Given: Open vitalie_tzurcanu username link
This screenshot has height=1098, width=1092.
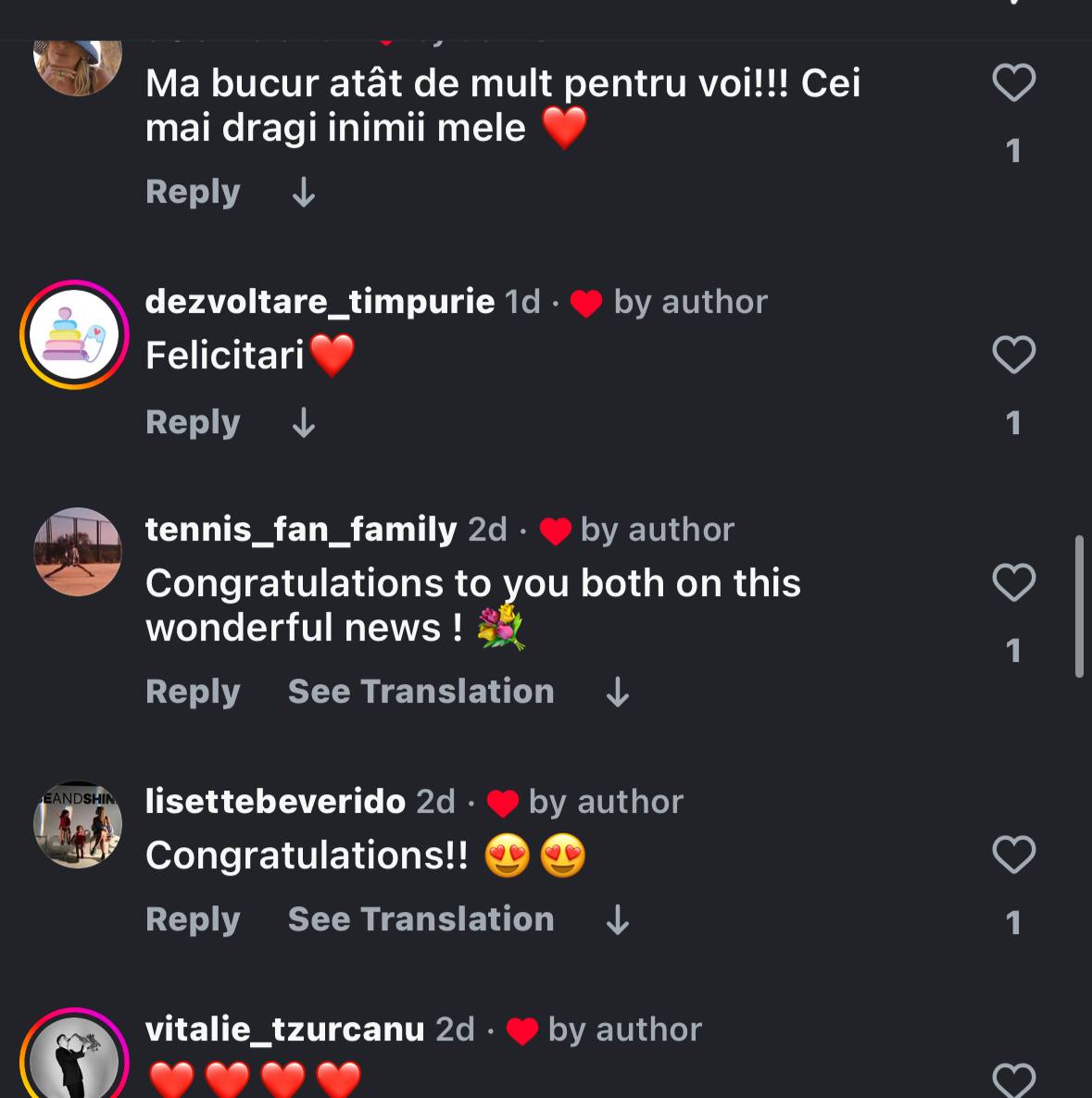Looking at the screenshot, I should (x=284, y=1029).
